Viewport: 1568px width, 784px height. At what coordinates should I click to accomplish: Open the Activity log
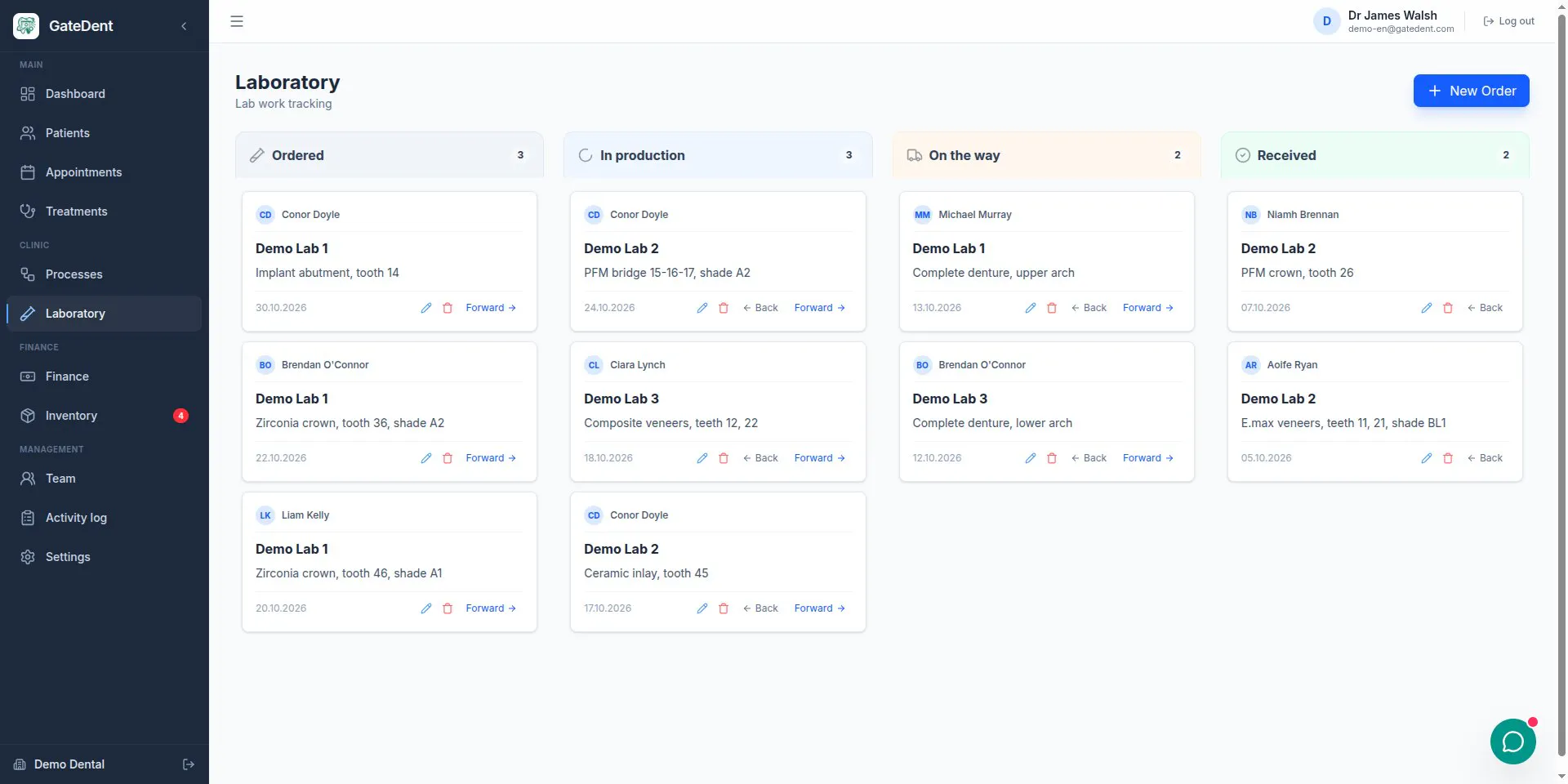coord(105,518)
